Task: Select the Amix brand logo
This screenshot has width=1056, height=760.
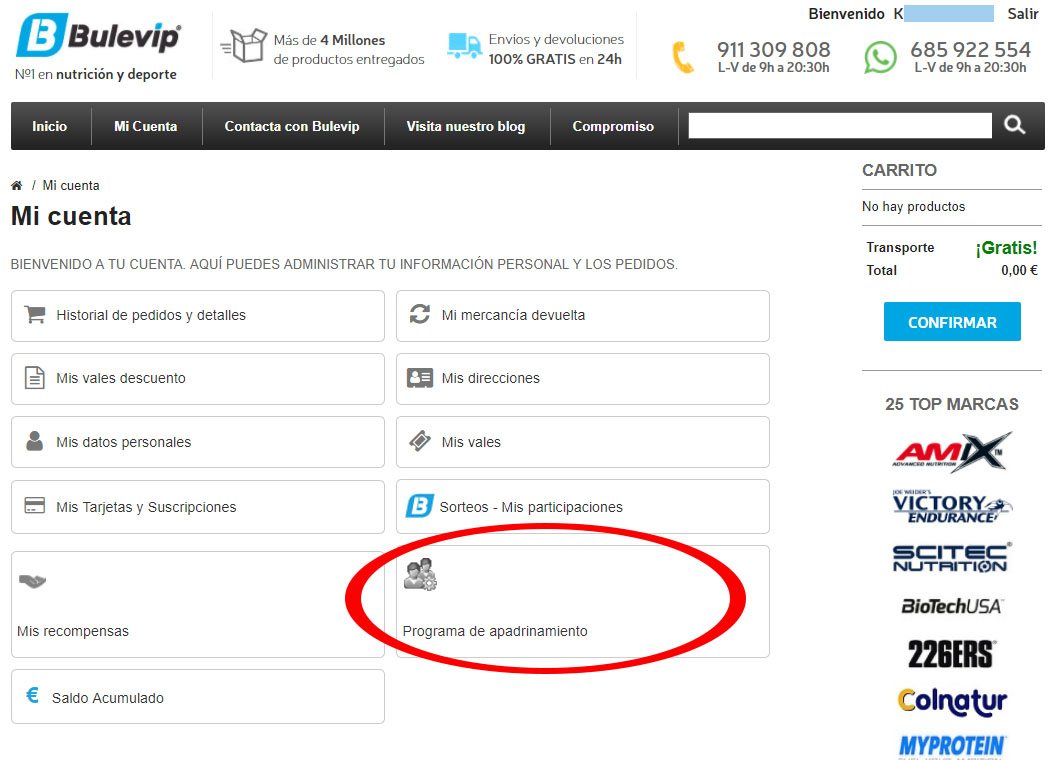Action: click(x=952, y=453)
